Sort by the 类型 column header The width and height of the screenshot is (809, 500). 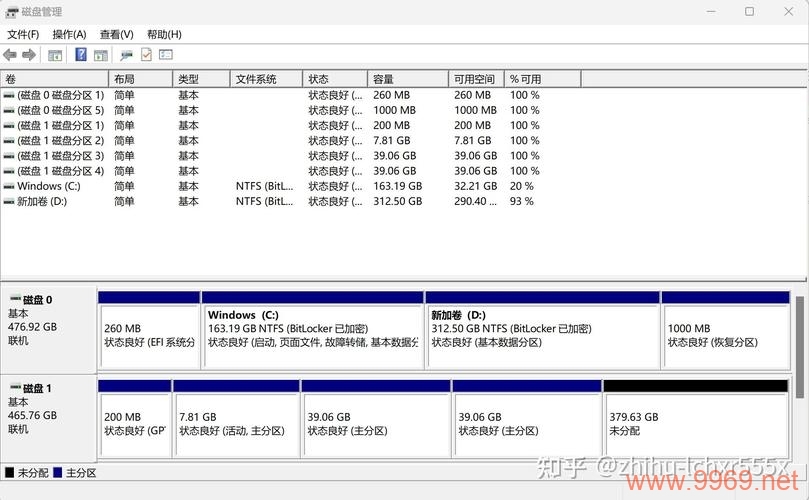point(201,79)
